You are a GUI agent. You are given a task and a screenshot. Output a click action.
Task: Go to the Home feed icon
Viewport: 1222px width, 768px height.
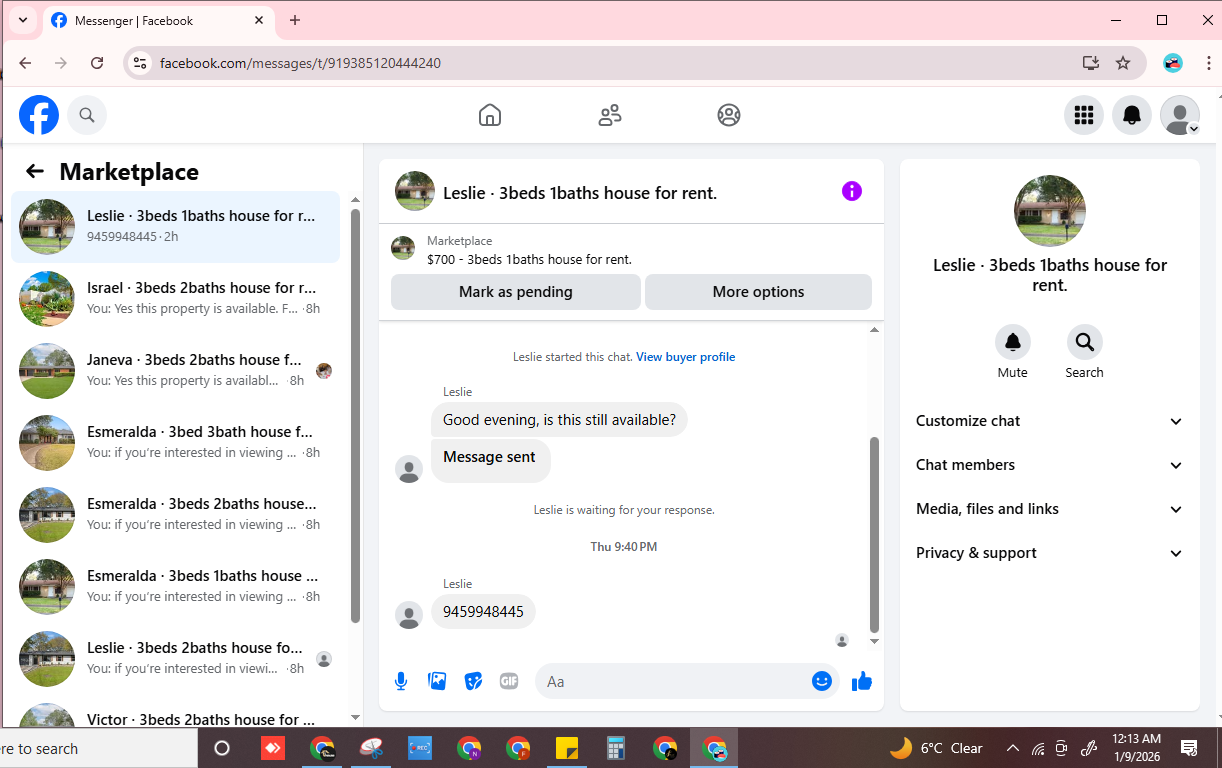(490, 115)
